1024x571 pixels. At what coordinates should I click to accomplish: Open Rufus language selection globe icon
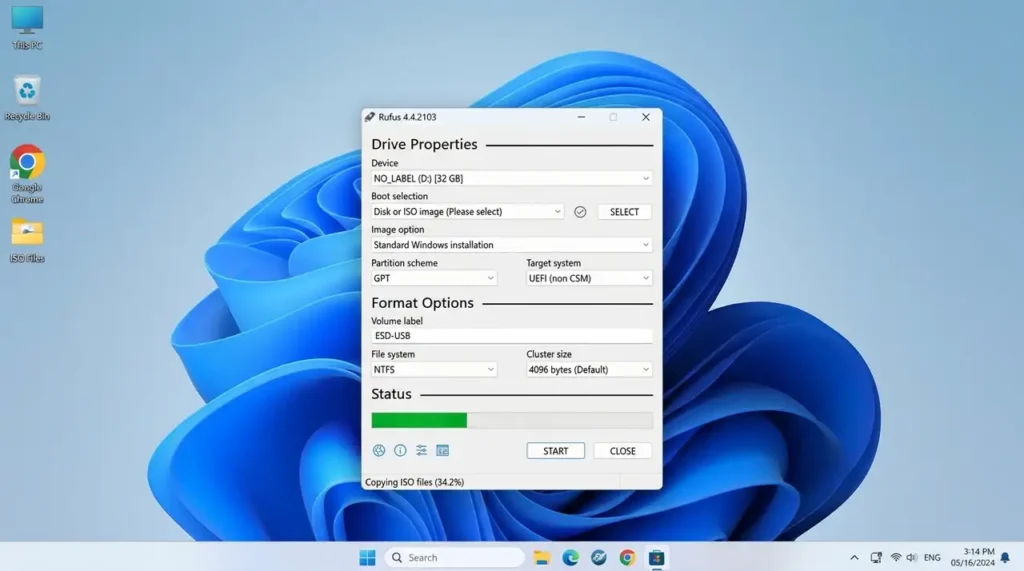379,450
